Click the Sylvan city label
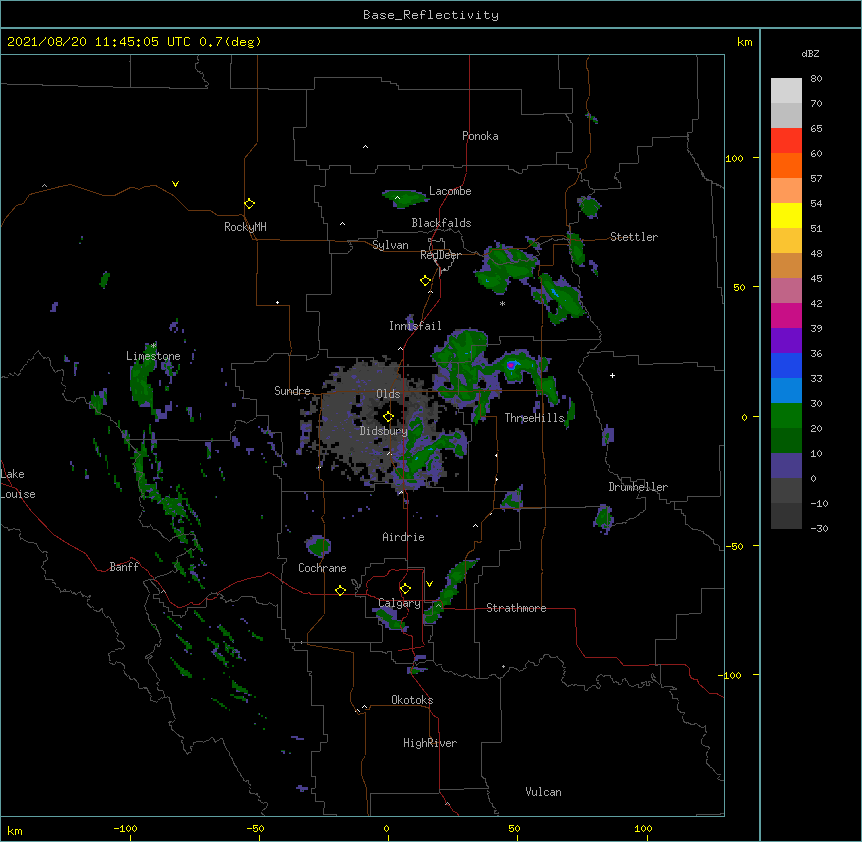Viewport: 862px width, 842px height. tap(390, 245)
